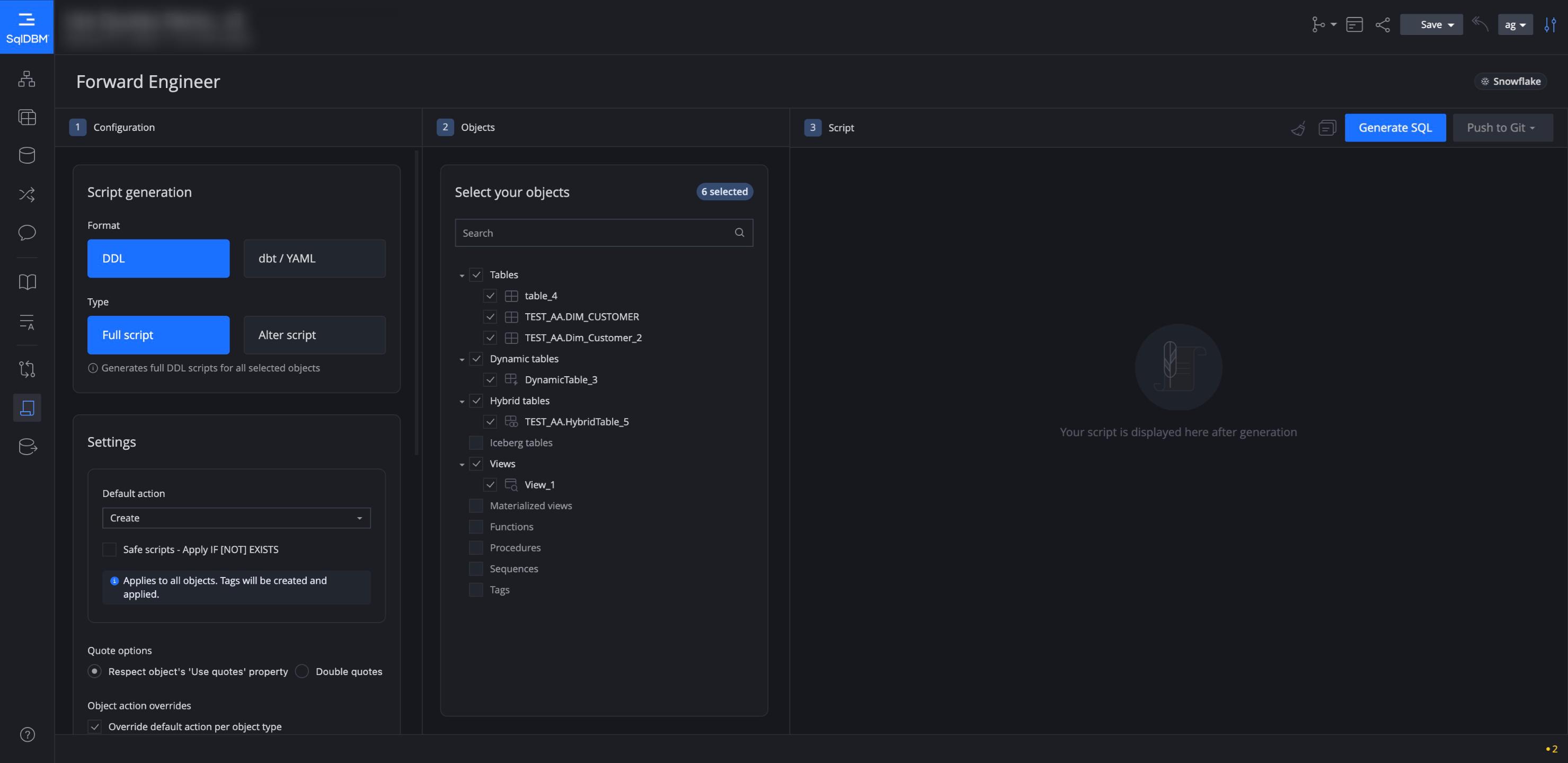Open the table grid view sidebar icon

(27, 117)
